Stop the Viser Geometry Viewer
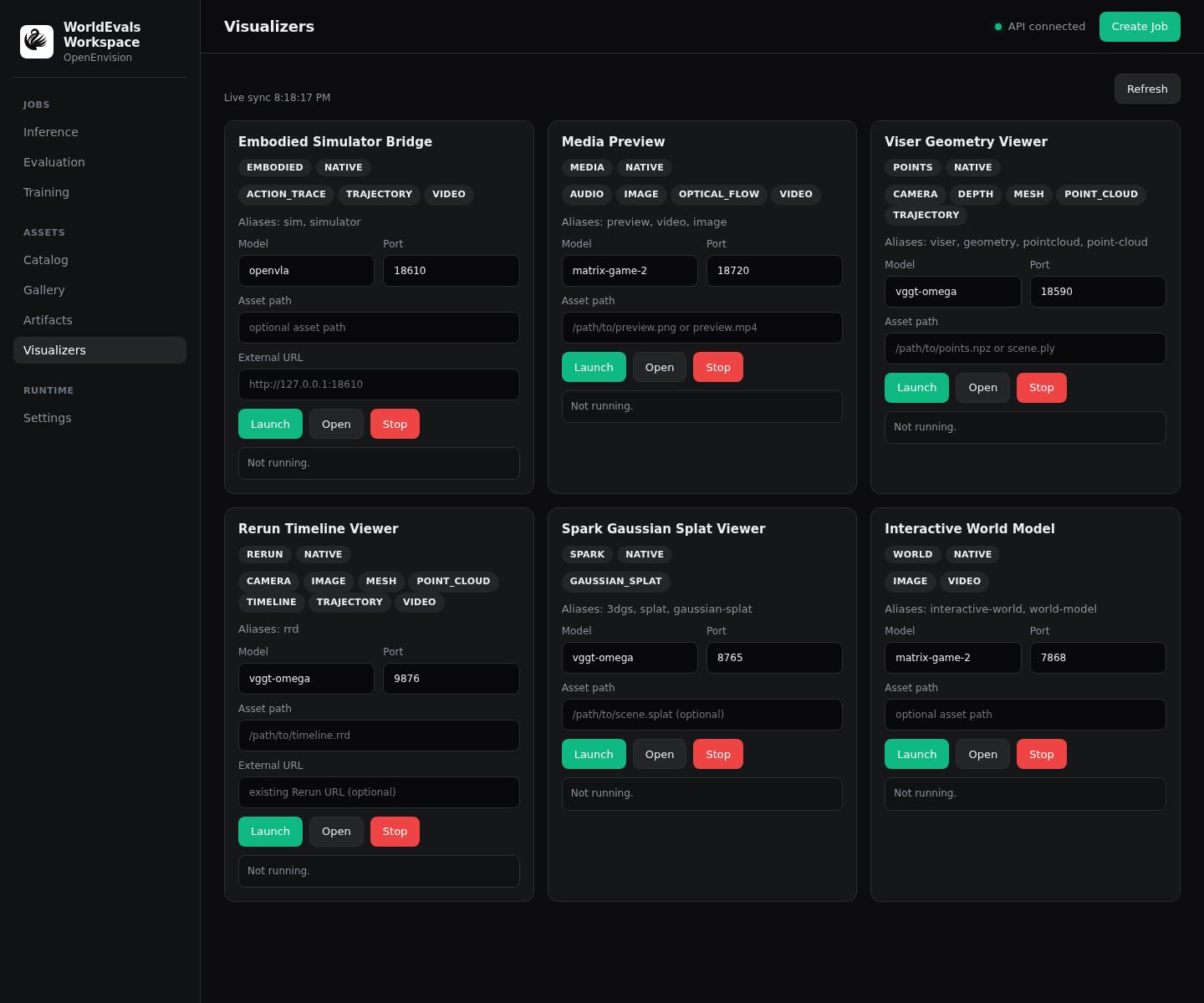The width and height of the screenshot is (1204, 1003). point(1042,388)
